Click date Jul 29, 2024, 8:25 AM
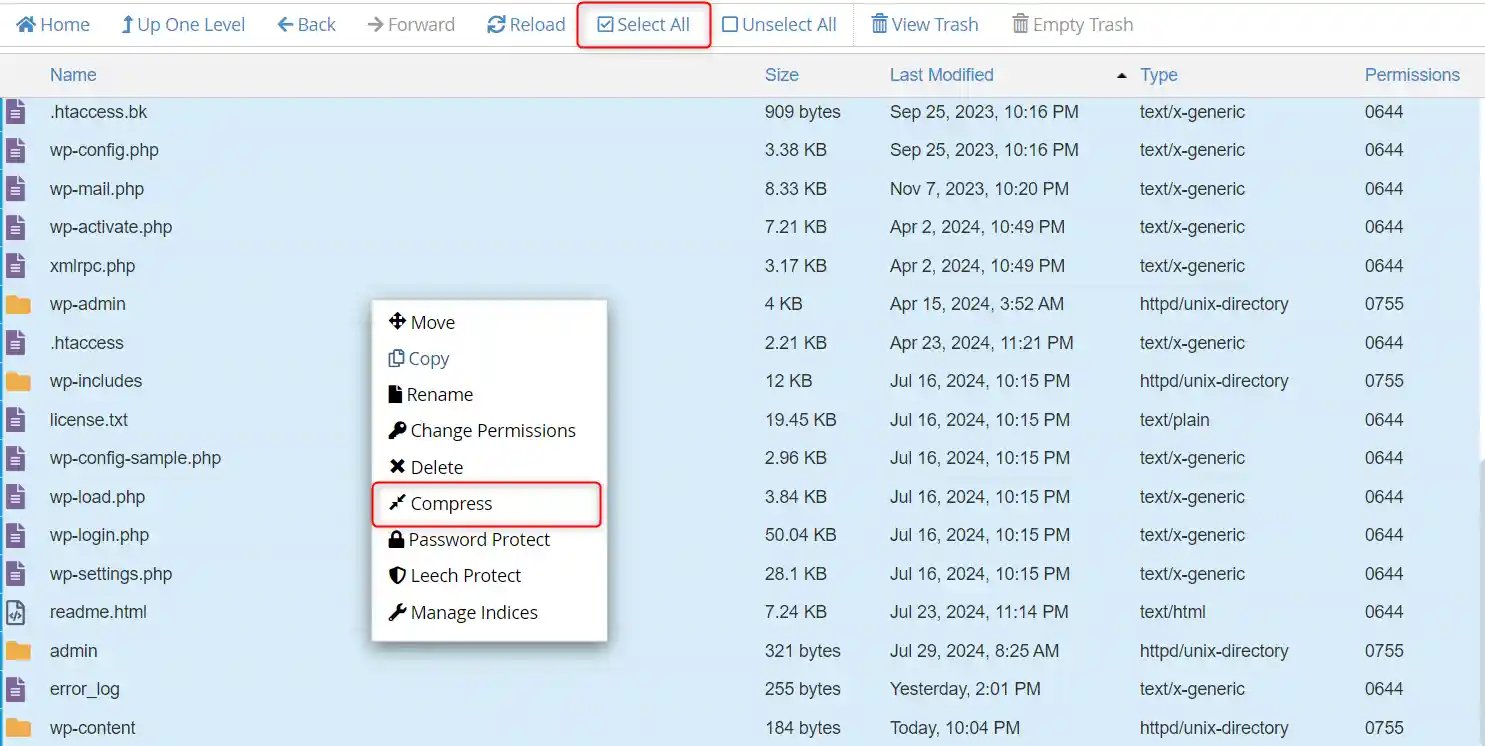 pos(974,651)
